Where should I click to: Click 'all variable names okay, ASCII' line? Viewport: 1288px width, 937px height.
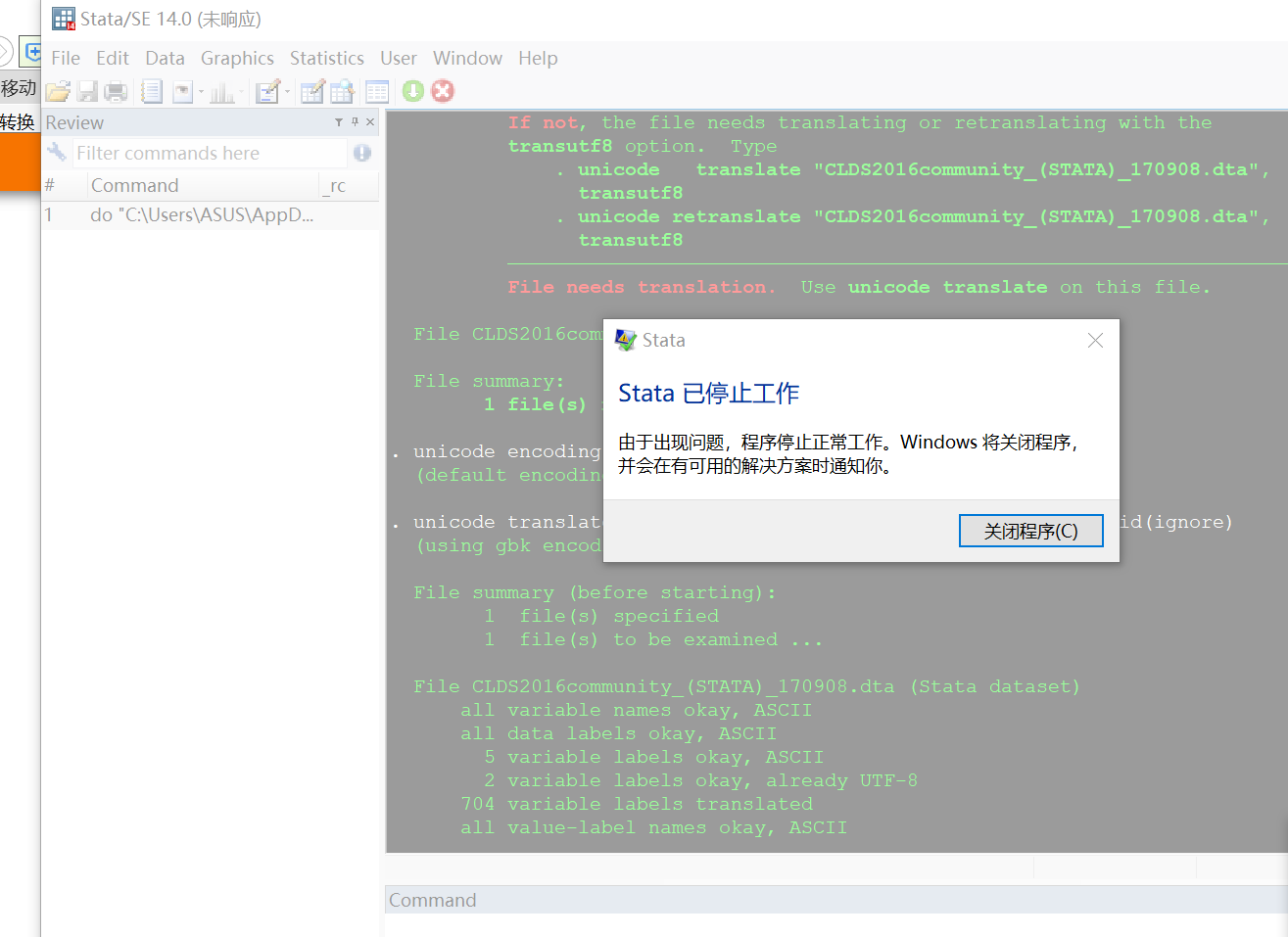click(637, 710)
